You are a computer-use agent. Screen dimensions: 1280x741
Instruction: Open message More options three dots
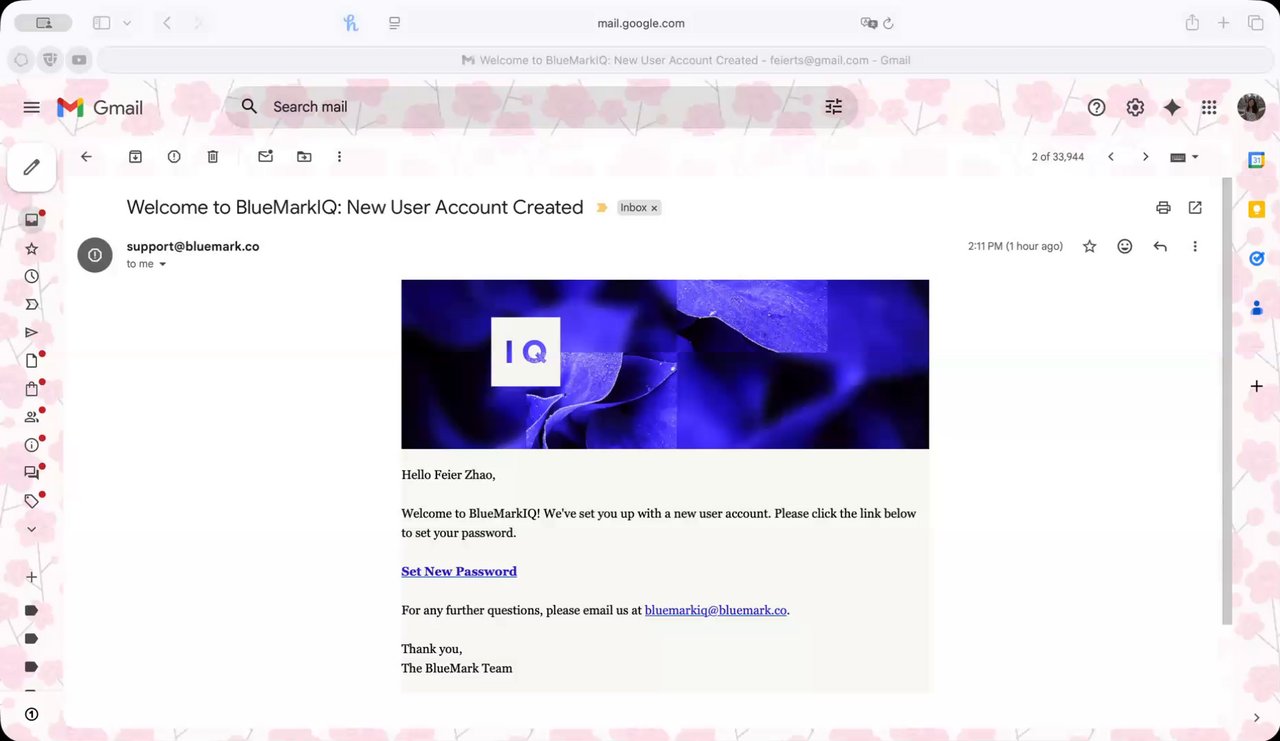point(1195,246)
